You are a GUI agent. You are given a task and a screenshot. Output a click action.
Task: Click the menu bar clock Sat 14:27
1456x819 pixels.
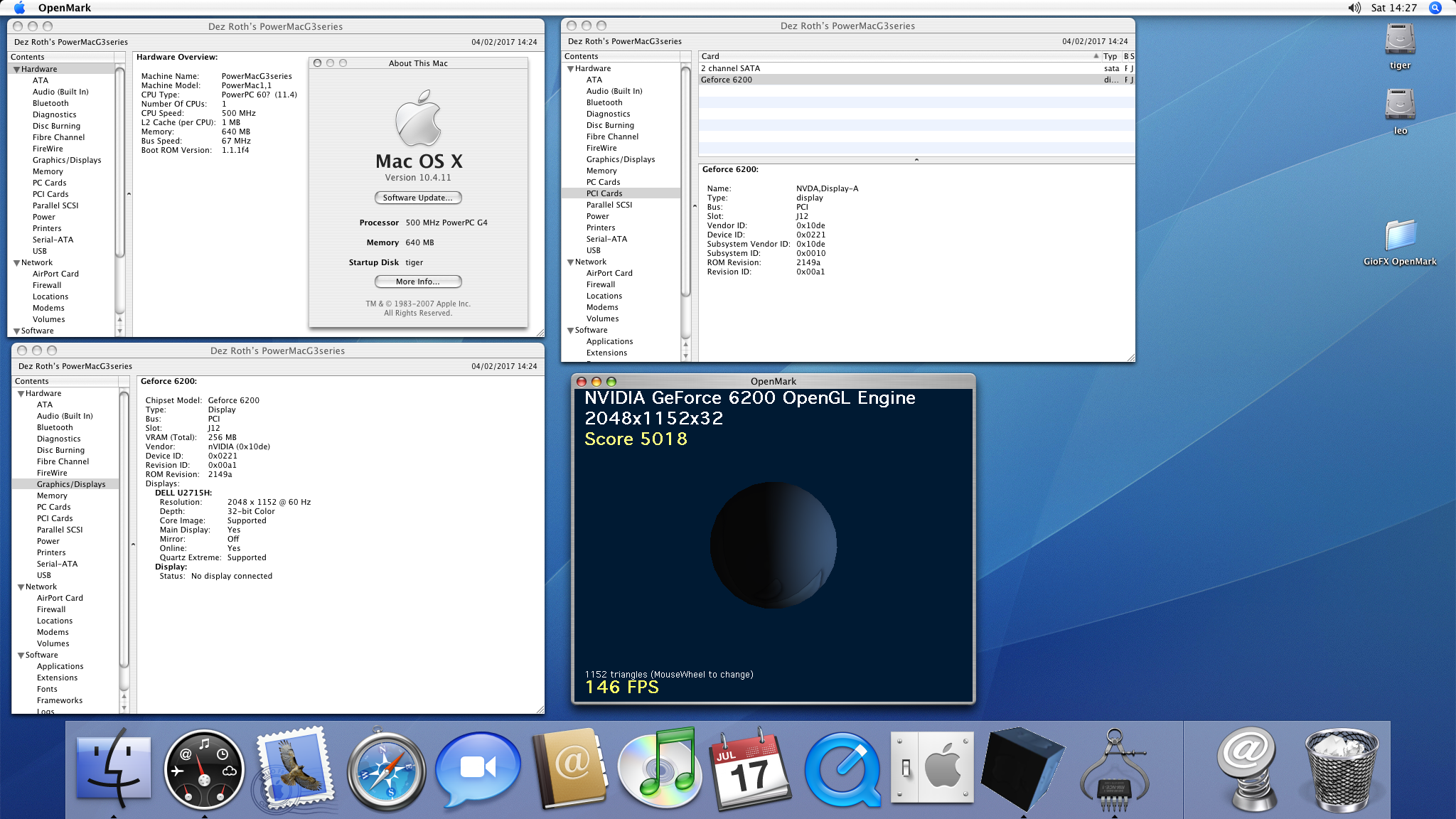click(1393, 8)
